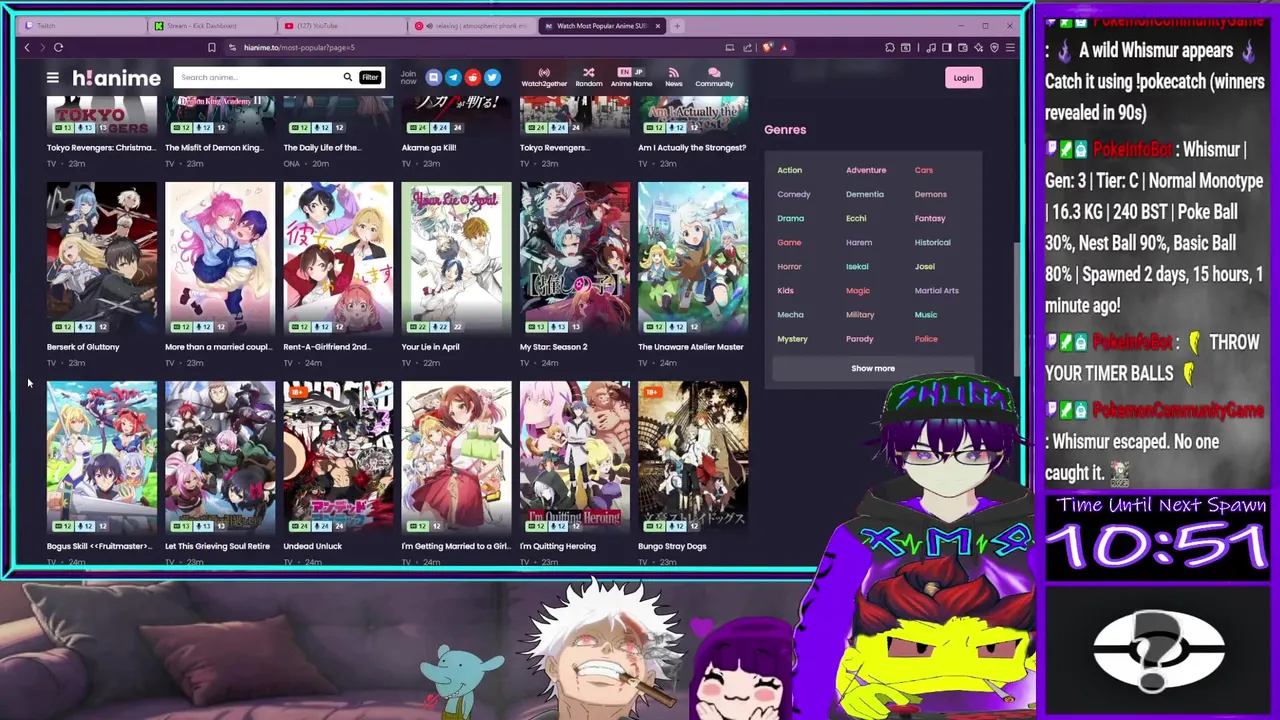Select the Drama genre
1280x720 pixels.
point(790,218)
